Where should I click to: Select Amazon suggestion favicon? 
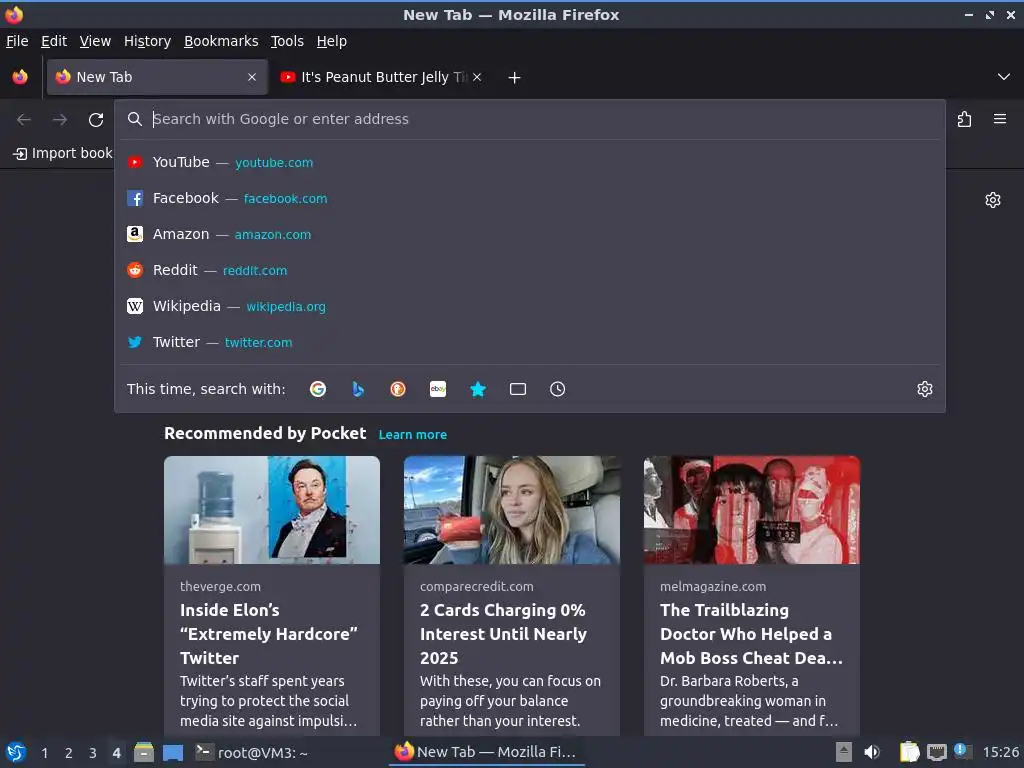tap(135, 234)
